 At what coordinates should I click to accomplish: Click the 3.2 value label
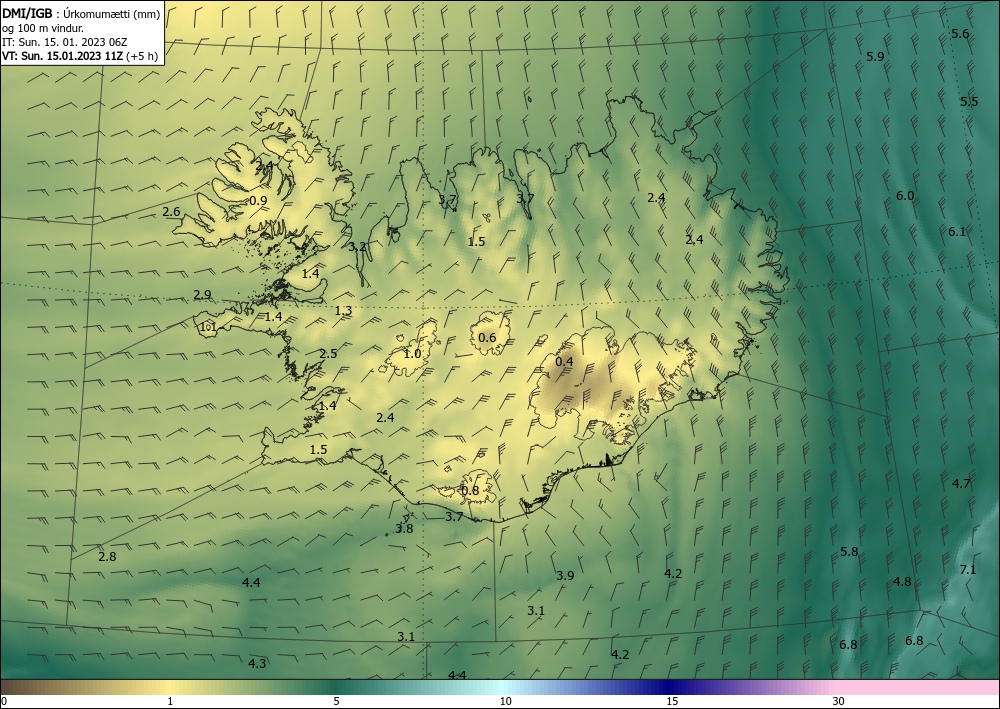coord(358,247)
